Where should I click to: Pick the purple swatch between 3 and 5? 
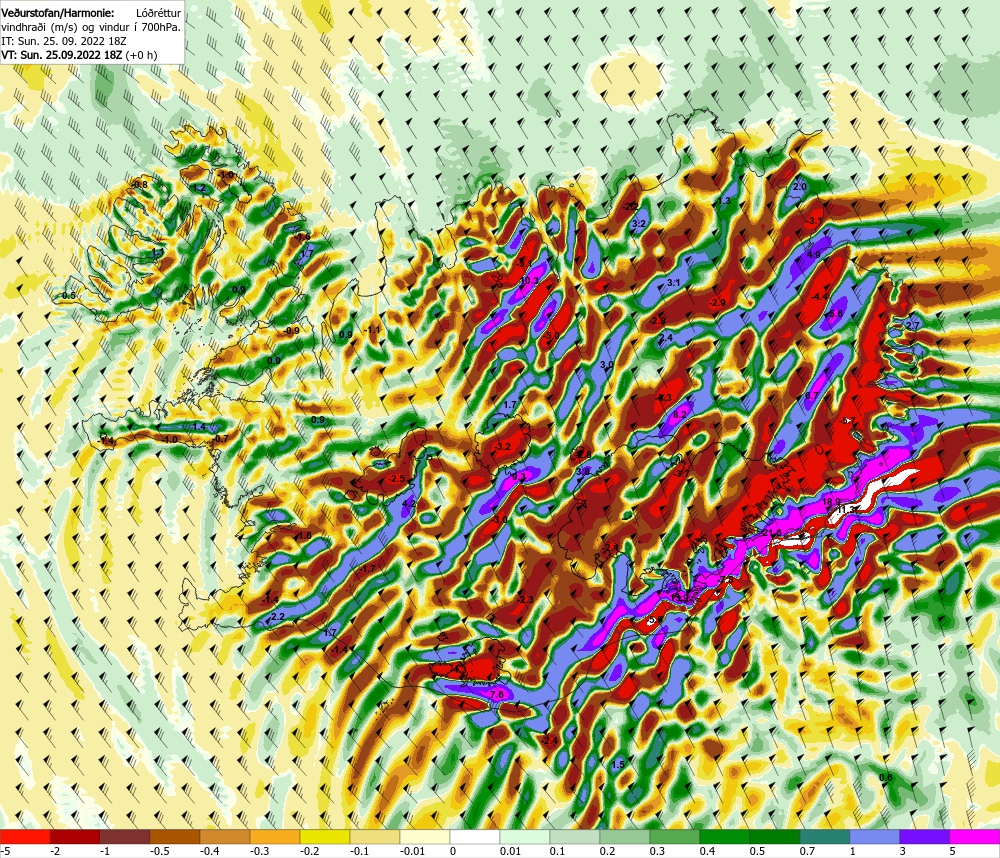pos(925,837)
